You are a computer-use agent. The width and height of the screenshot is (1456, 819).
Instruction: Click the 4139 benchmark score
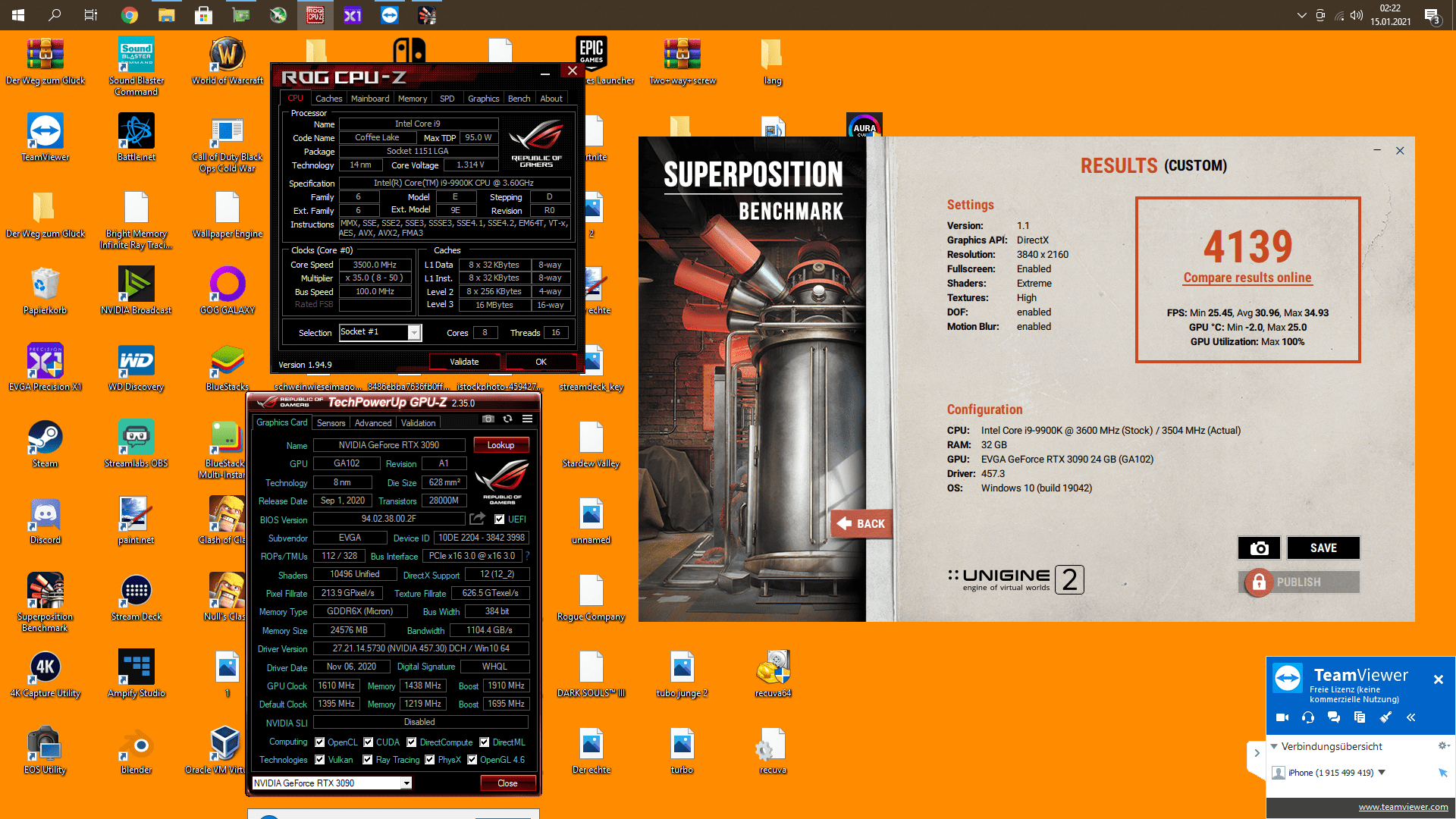pyautogui.click(x=1247, y=246)
